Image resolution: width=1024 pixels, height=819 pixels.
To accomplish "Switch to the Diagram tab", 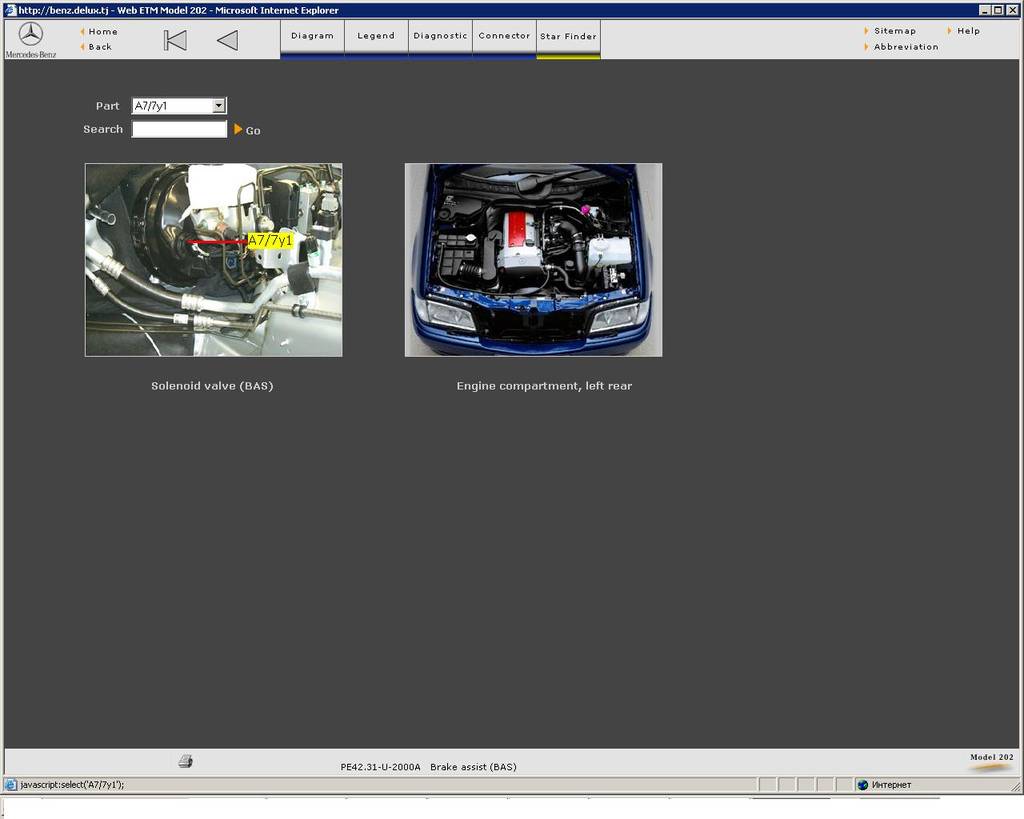I will click(312, 37).
